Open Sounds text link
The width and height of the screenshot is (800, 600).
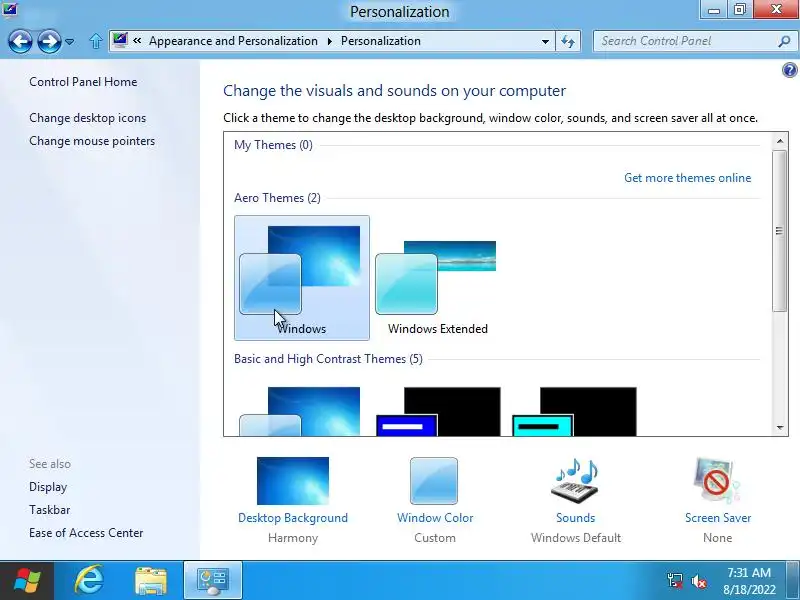[576, 518]
